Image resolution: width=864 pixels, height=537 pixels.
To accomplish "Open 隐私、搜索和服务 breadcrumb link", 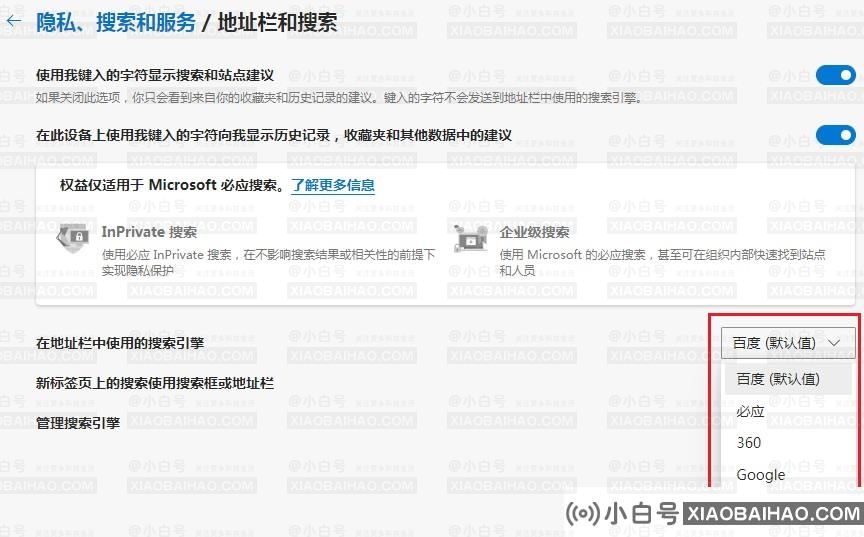I will click(x=116, y=22).
